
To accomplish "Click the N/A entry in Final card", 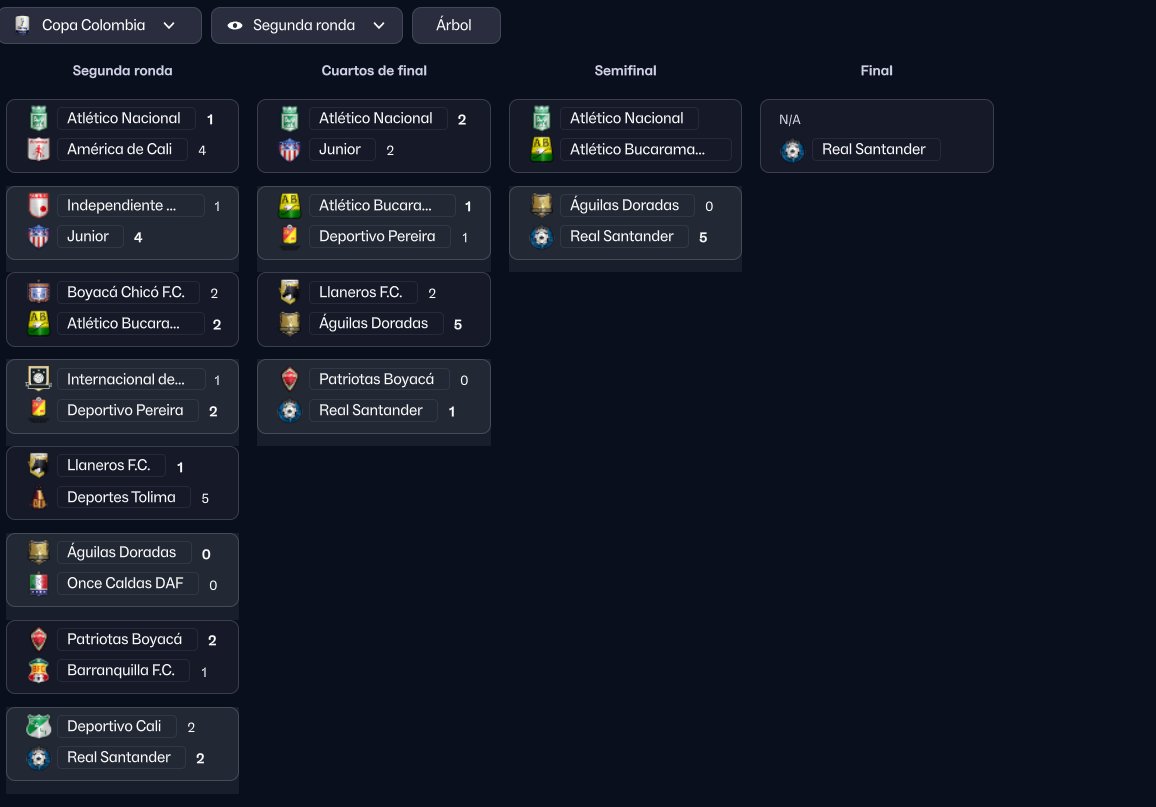I will [x=790, y=119].
